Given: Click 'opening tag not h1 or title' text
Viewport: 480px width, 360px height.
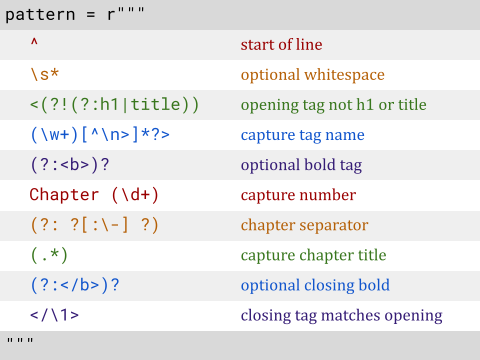Looking at the screenshot, I should pos(334,105).
